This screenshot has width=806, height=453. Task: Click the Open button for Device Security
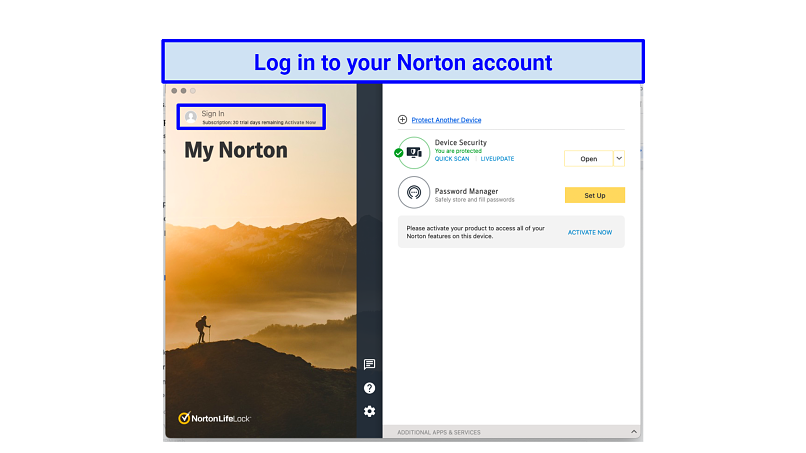pos(589,159)
